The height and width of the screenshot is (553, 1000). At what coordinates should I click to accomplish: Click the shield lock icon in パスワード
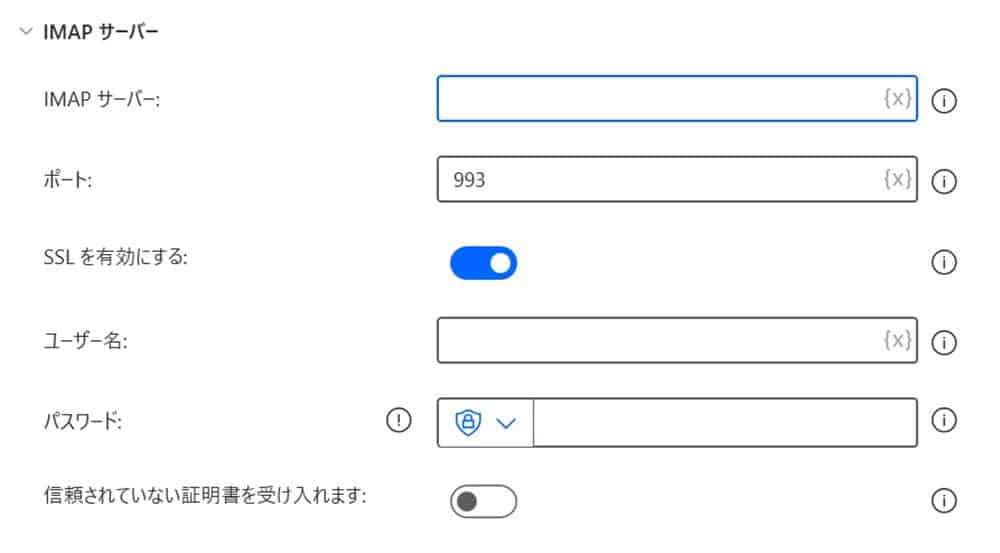click(x=467, y=422)
